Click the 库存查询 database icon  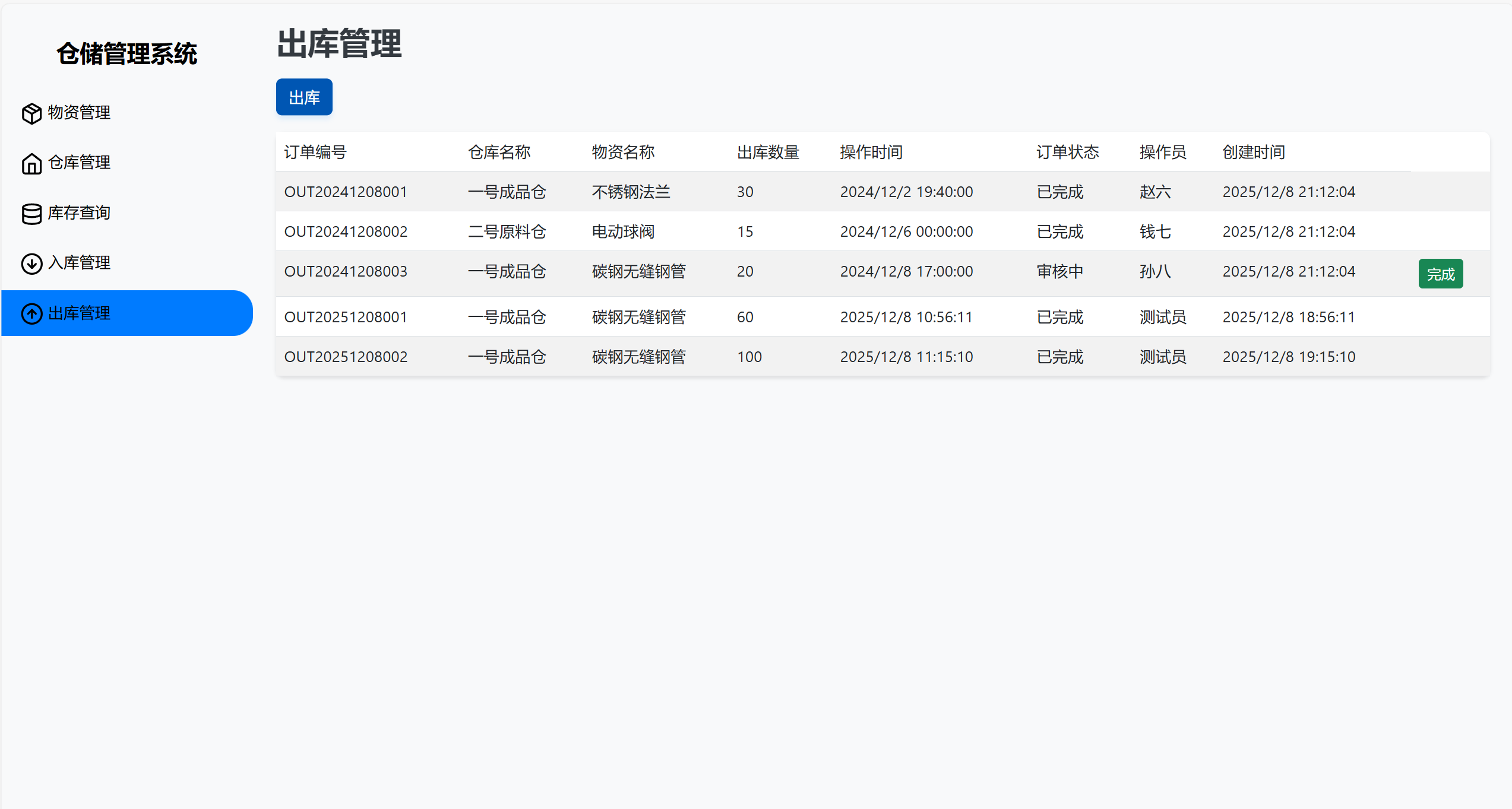coord(31,213)
